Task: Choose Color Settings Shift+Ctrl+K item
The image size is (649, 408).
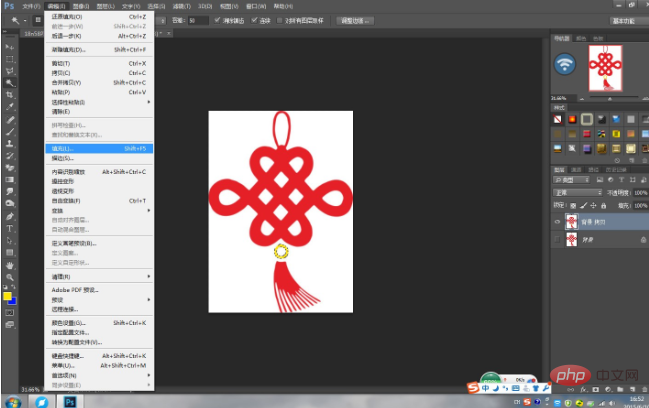Action: (x=99, y=322)
